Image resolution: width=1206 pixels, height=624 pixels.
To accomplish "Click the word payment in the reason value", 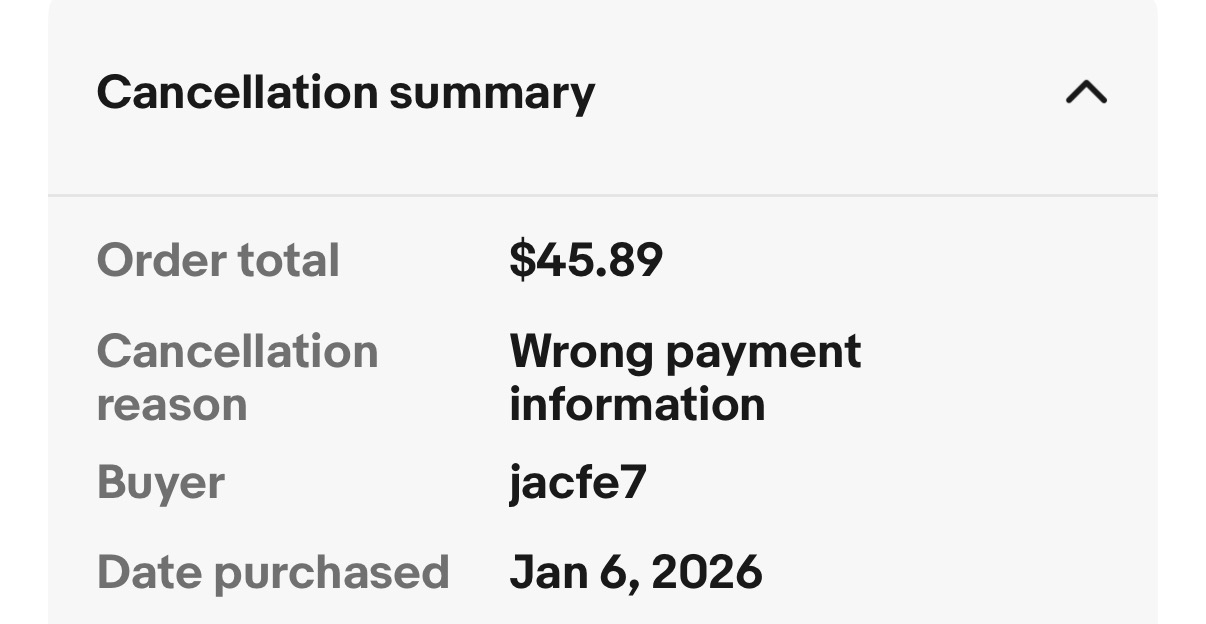I will (762, 352).
